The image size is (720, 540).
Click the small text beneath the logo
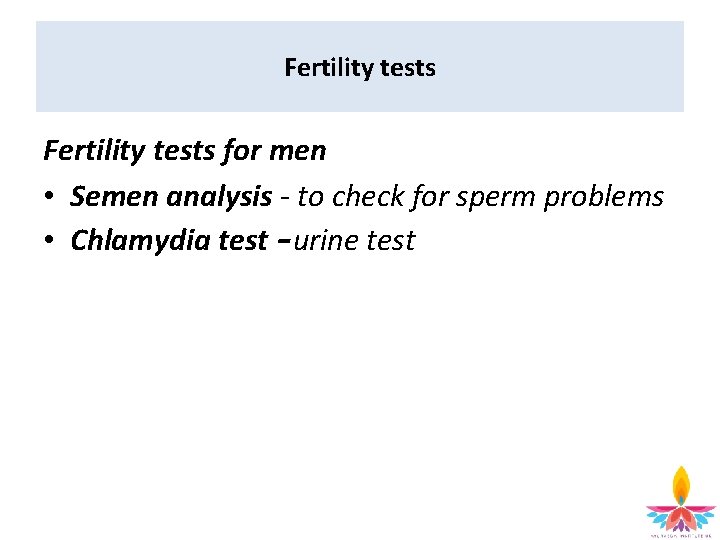click(x=681, y=535)
